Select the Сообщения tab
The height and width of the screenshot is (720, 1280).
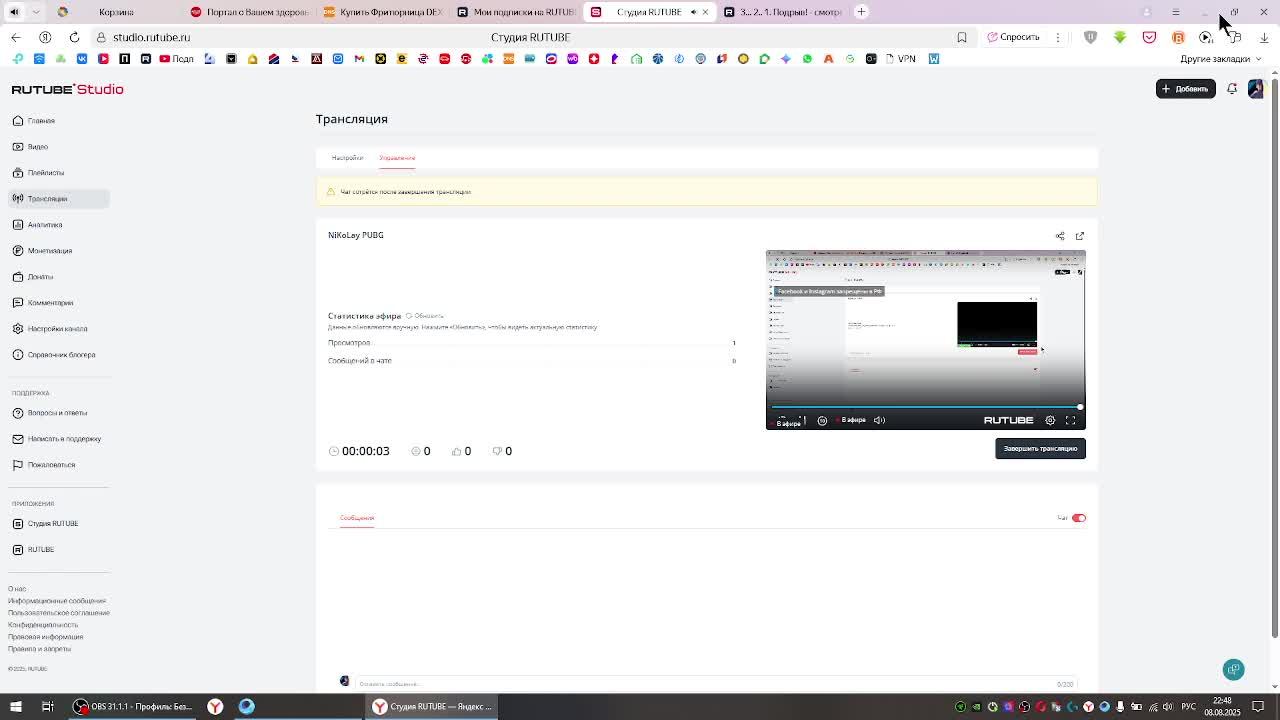(x=357, y=518)
